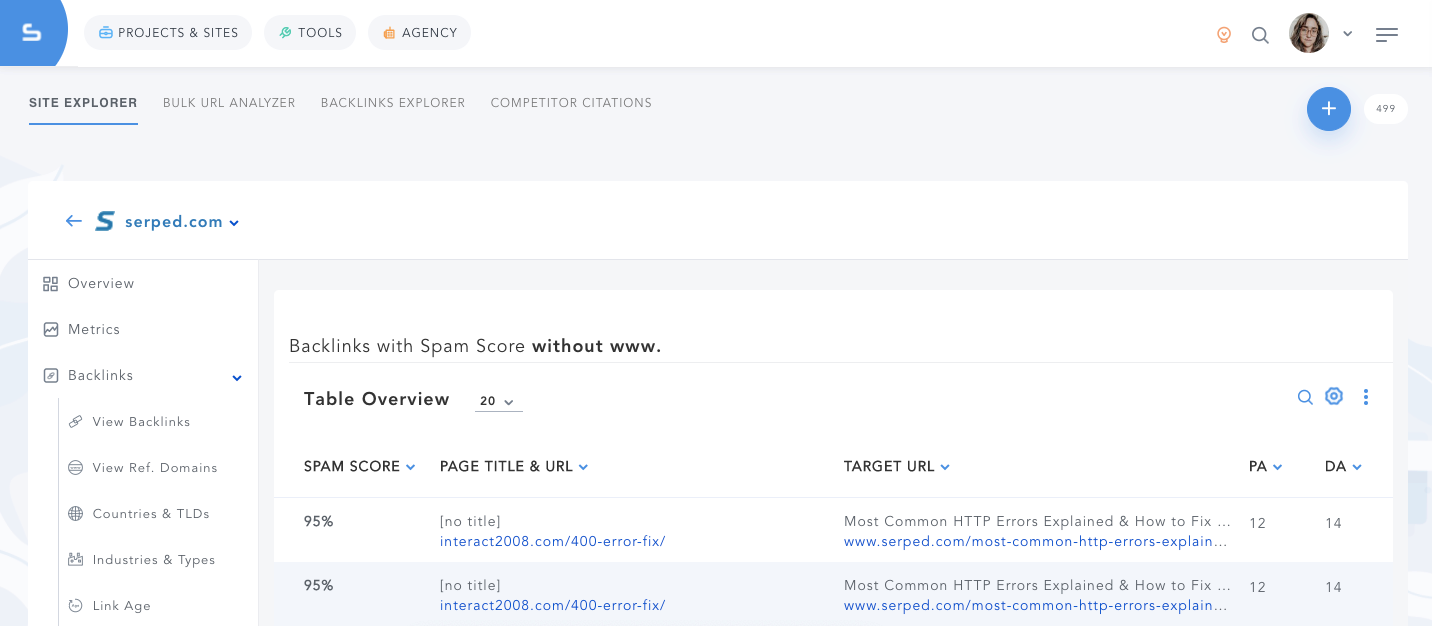Collapse the Backlinks sidebar section chevron

click(237, 378)
